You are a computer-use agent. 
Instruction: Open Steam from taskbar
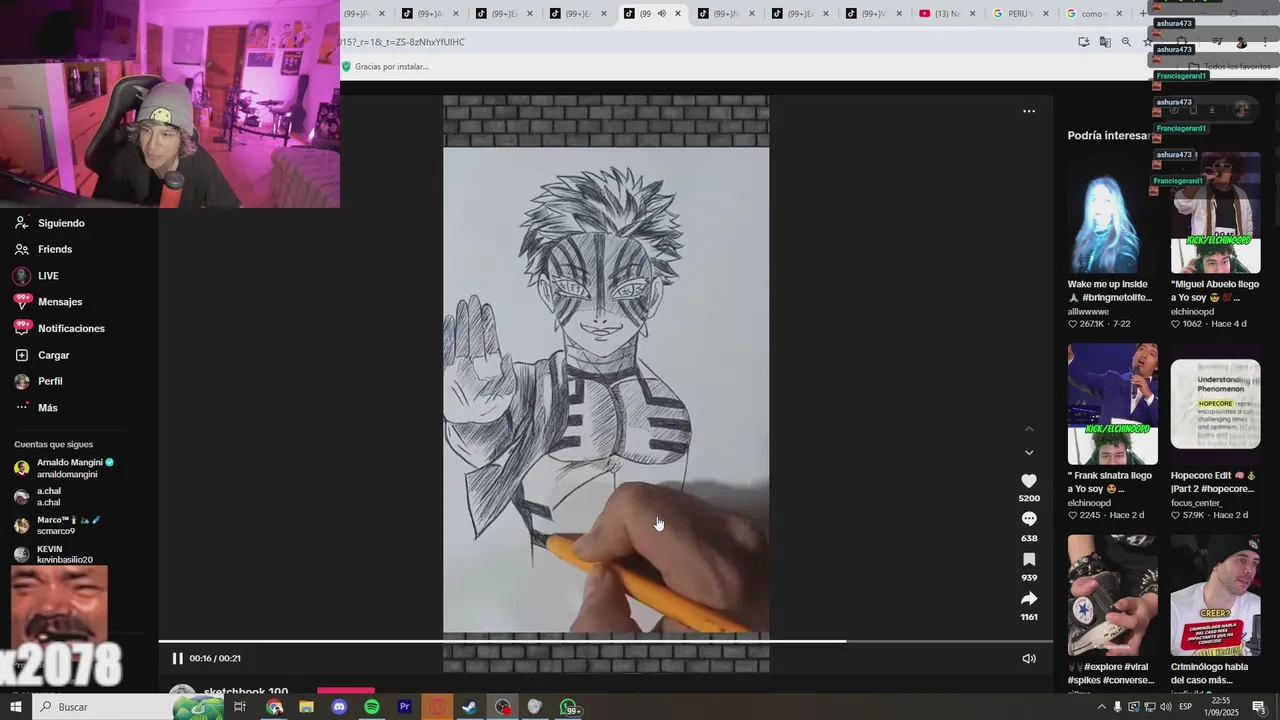pos(469,707)
